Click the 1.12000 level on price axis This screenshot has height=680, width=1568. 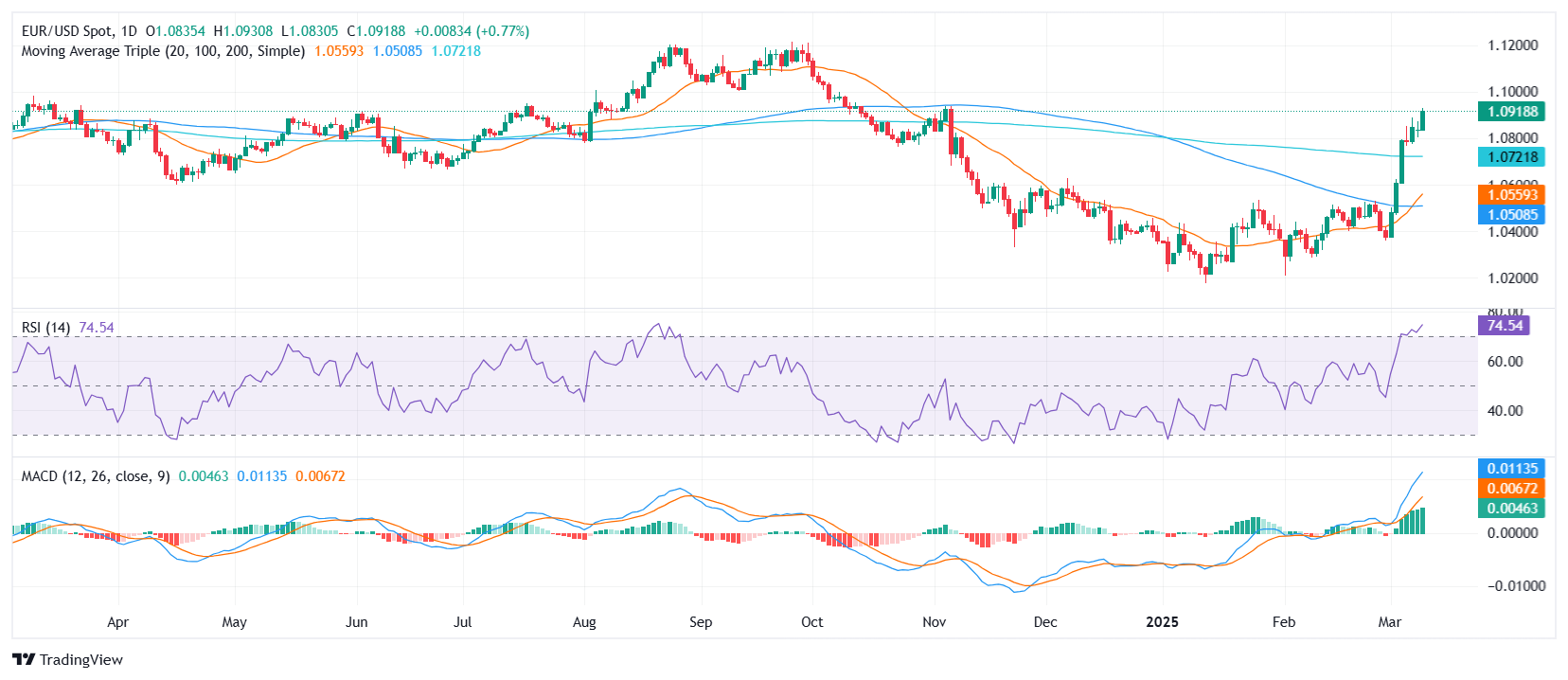[x=1512, y=45]
